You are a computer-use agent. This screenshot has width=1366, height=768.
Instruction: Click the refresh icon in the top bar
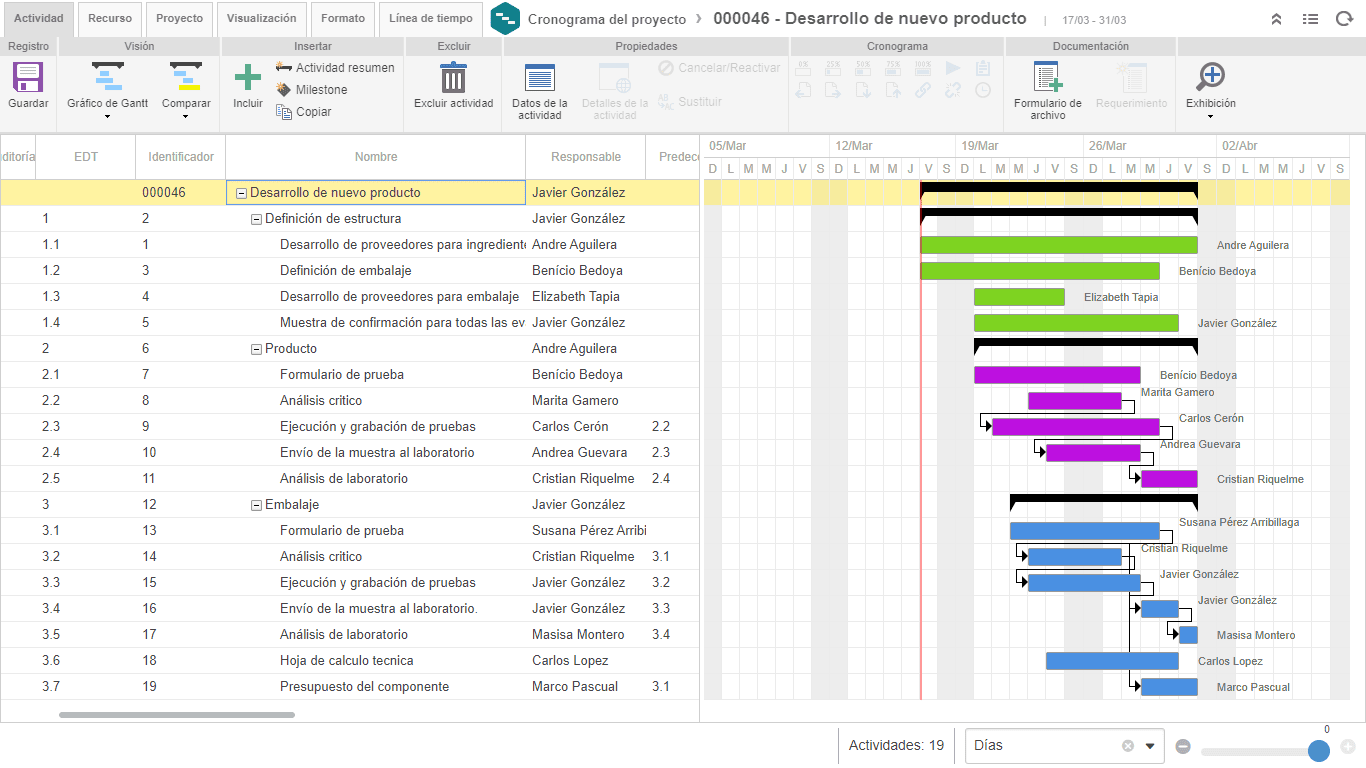coord(1345,18)
